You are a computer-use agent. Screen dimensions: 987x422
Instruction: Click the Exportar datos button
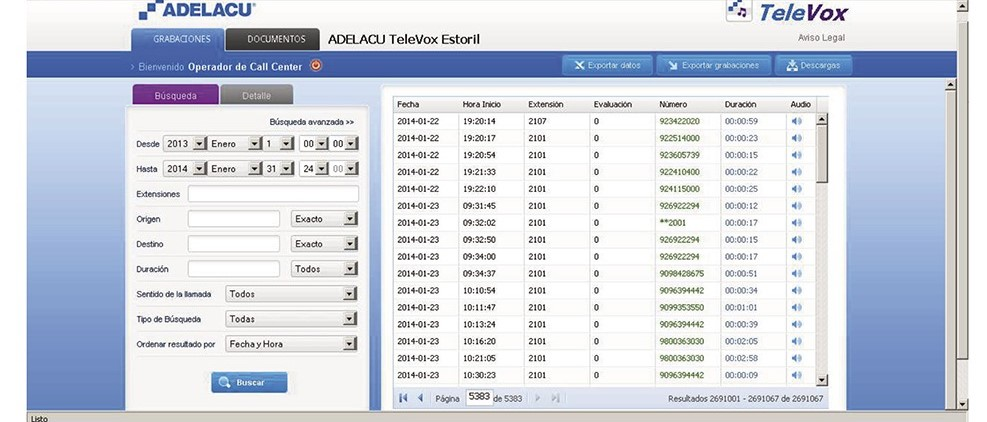(x=607, y=66)
